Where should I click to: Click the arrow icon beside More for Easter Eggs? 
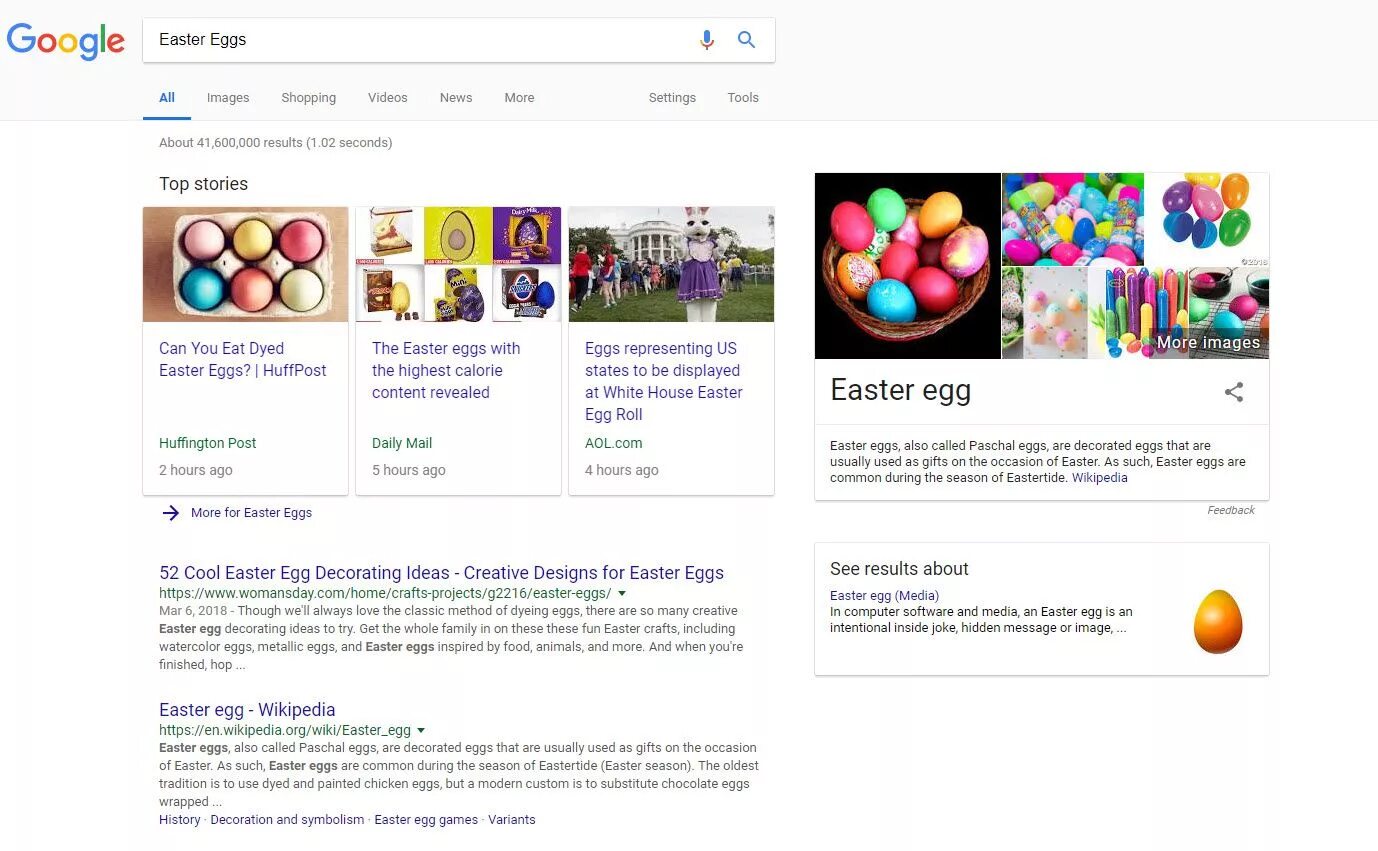coord(171,513)
